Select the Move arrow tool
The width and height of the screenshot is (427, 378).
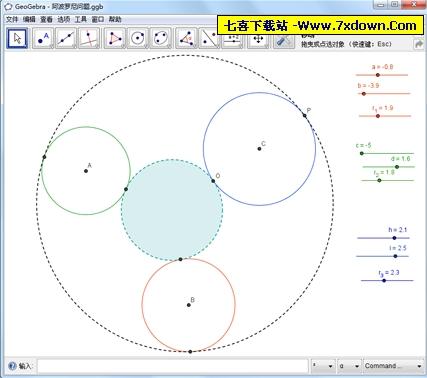click(x=17, y=38)
